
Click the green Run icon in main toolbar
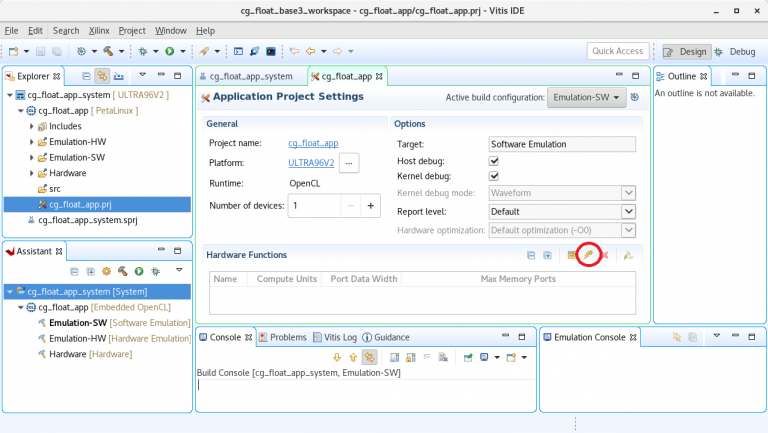pos(170,51)
